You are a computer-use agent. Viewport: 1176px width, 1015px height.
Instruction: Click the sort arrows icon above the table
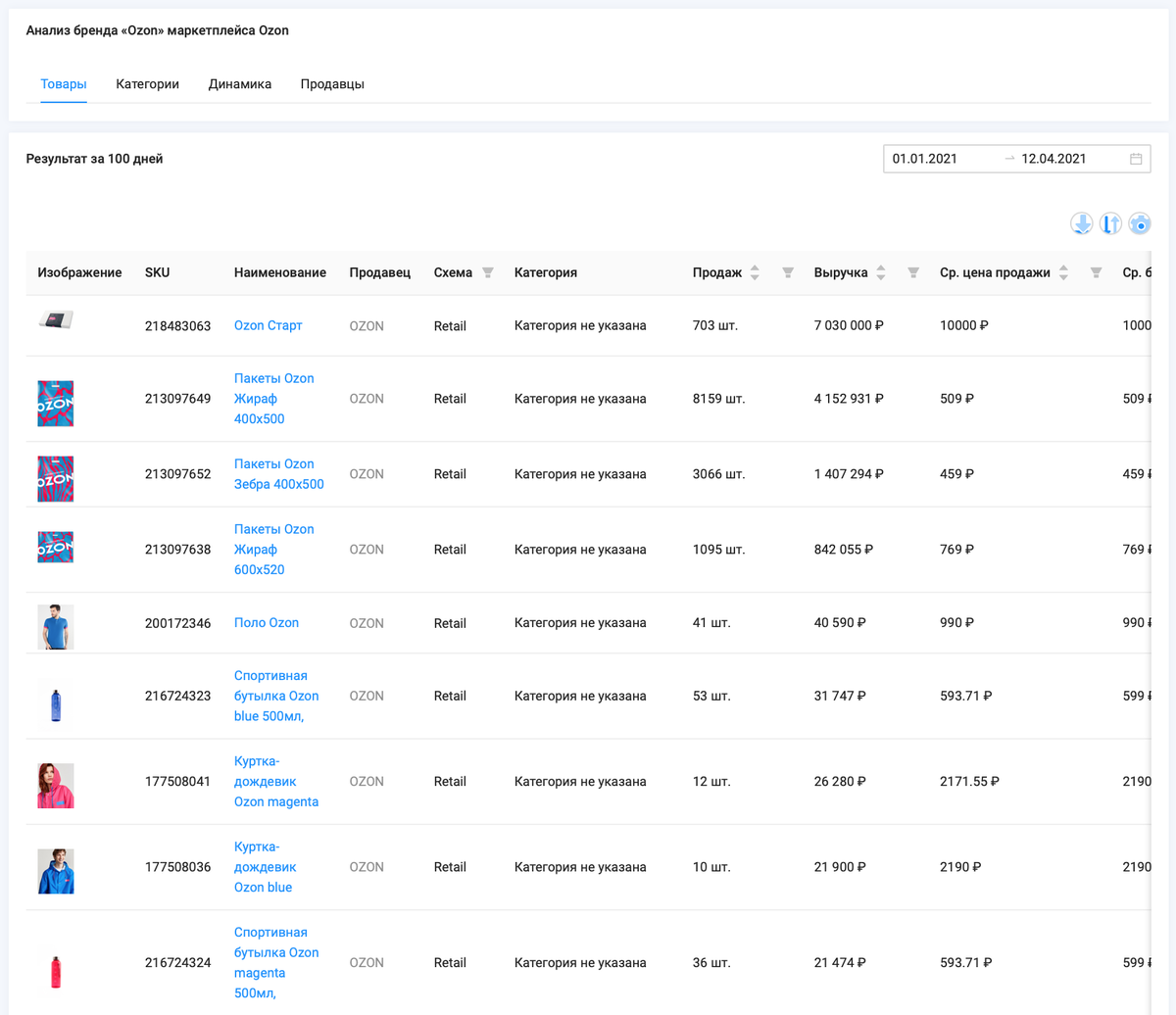1110,223
